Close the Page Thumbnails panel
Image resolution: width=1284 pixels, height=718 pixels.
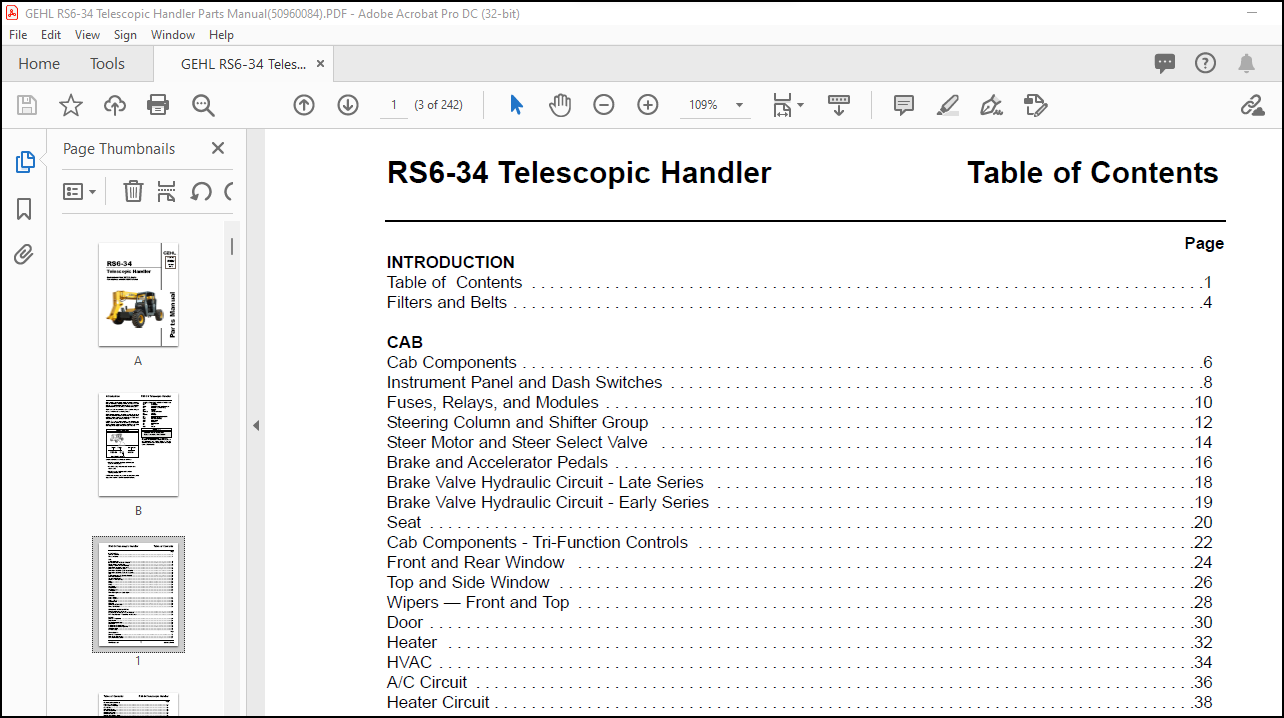(x=218, y=148)
